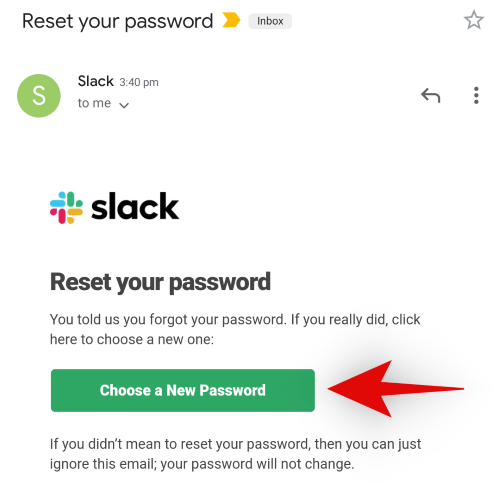Toggle the yellow importance marker
The height and width of the screenshot is (497, 500).
231,20
